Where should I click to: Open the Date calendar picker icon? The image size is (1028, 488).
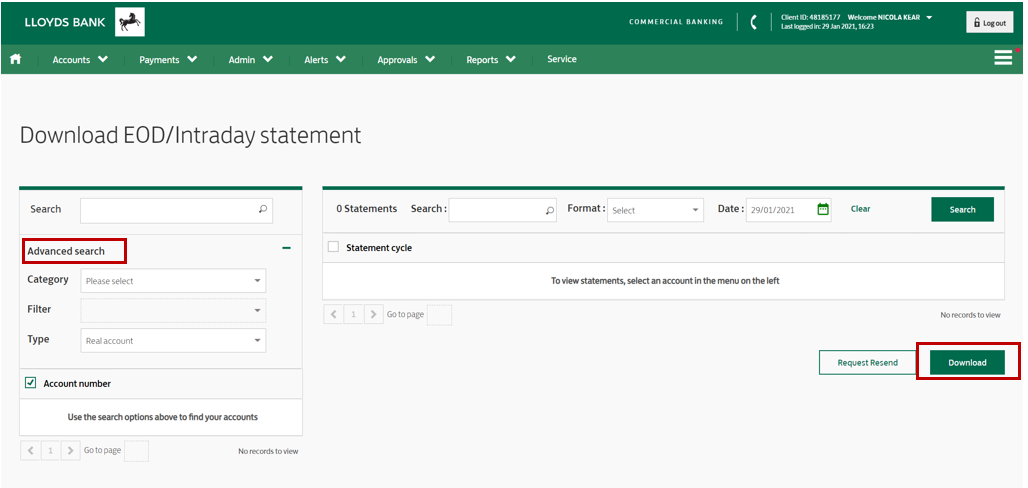(823, 209)
